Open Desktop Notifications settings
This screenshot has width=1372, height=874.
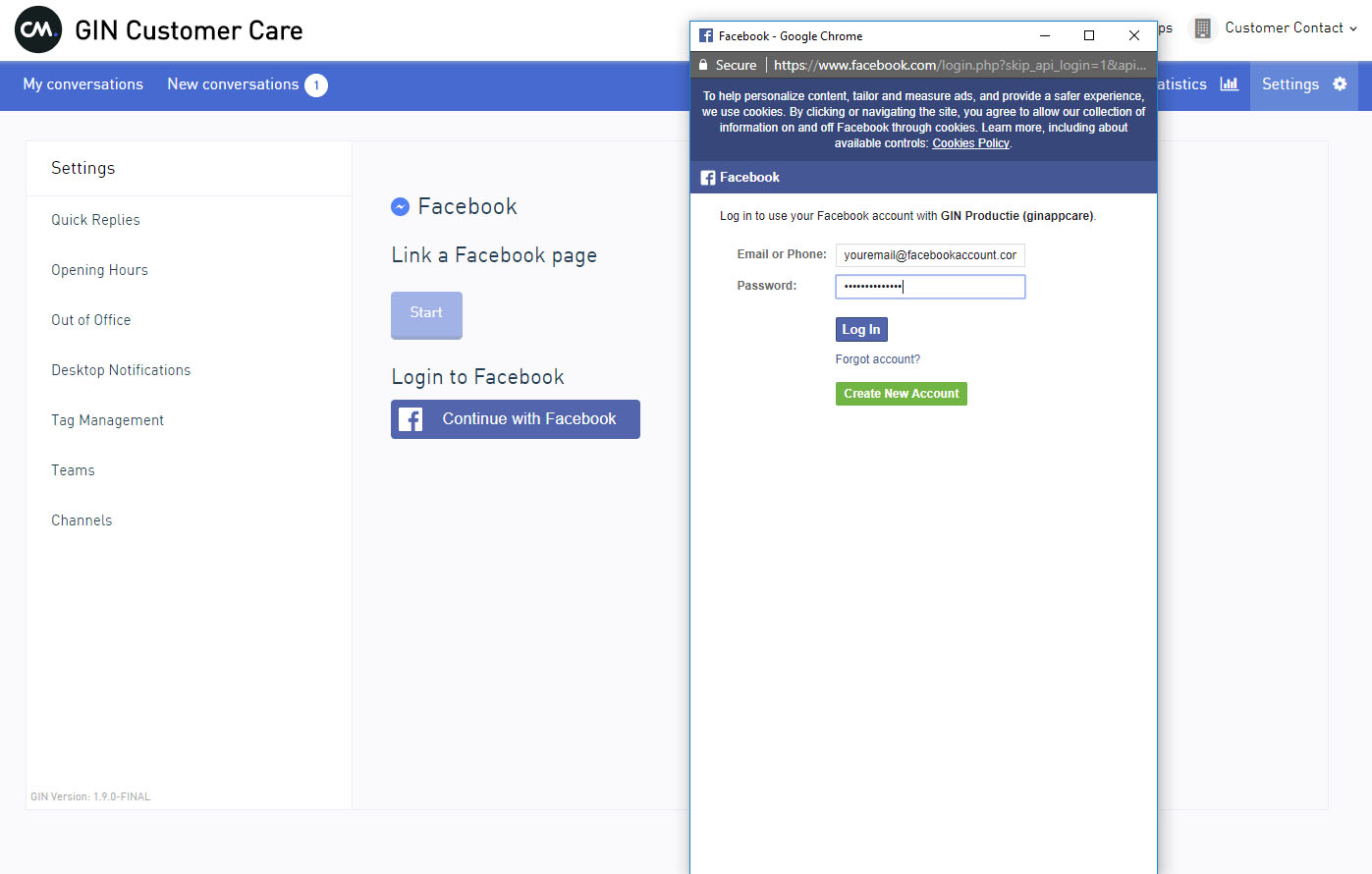click(121, 370)
